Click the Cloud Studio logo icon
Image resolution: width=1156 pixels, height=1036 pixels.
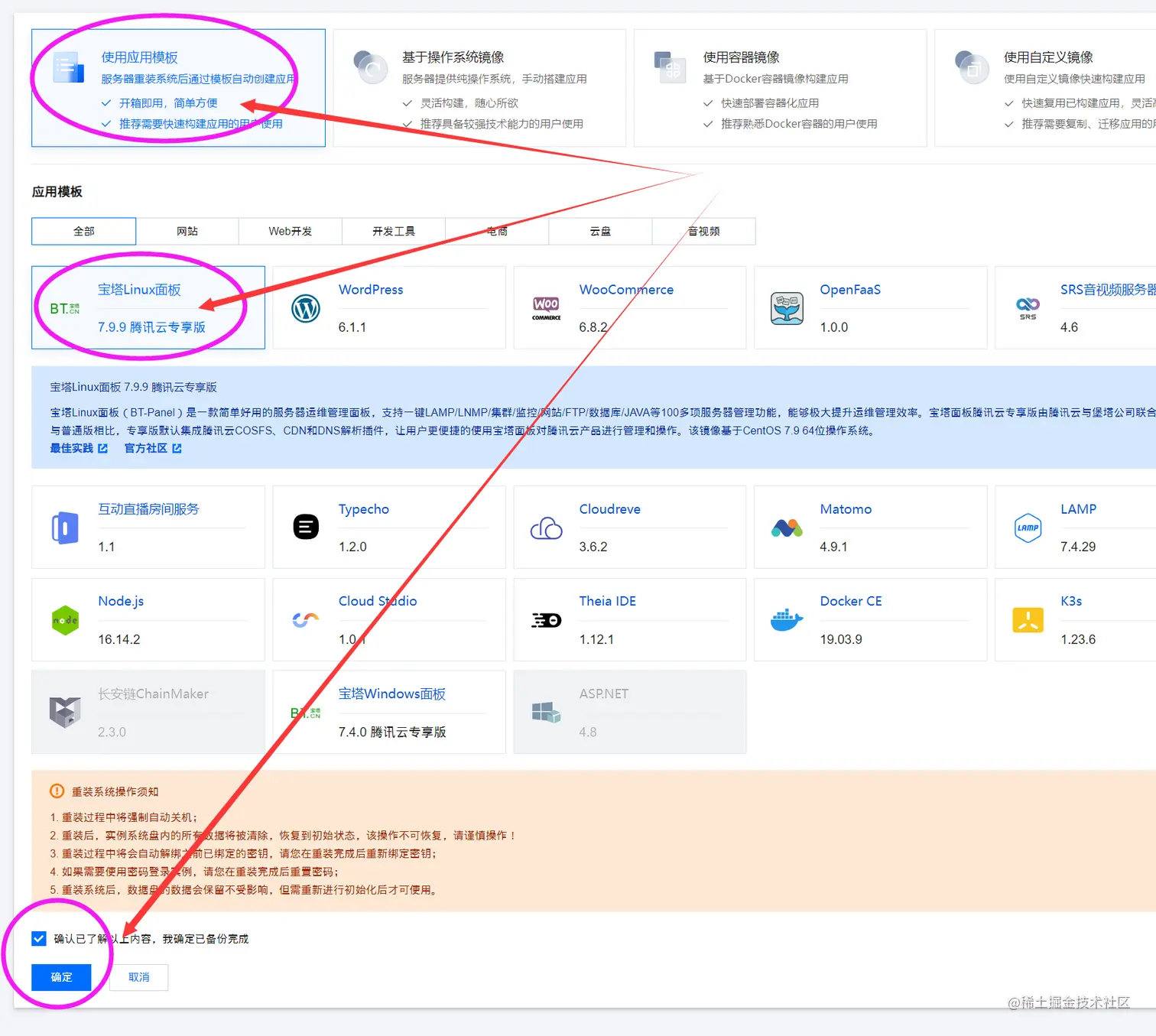[x=306, y=620]
